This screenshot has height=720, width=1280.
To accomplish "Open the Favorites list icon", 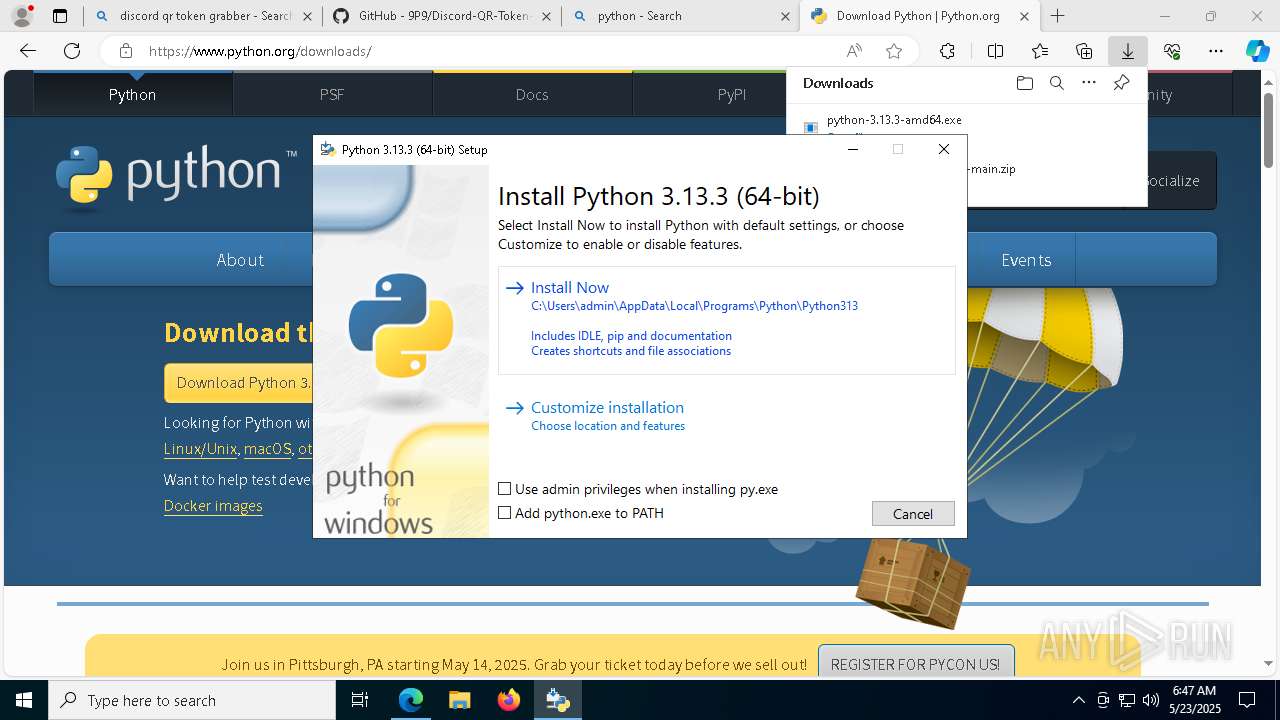I will point(1040,51).
